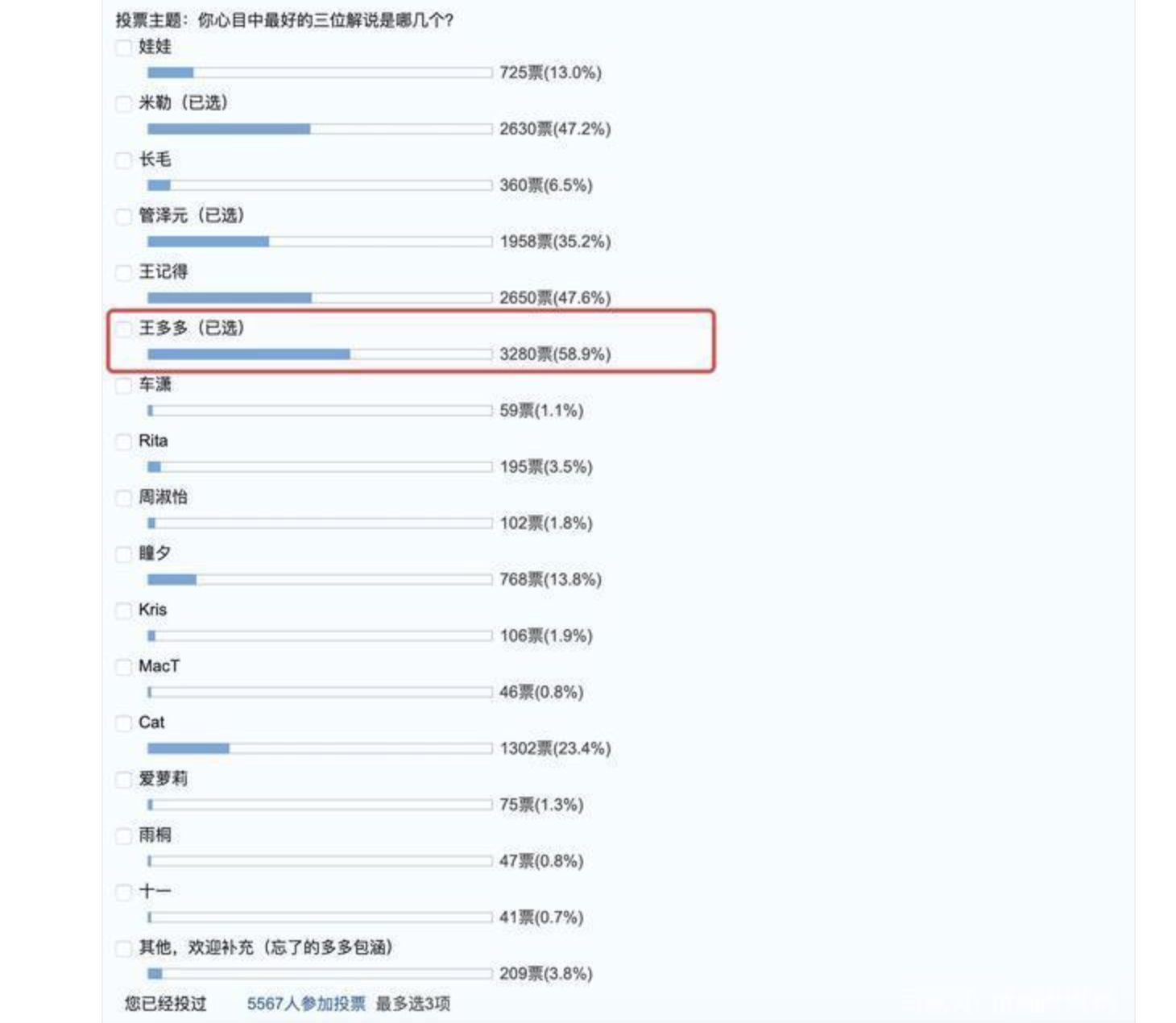The height and width of the screenshot is (1023, 1176).
Task: Tick the 周淑怡 option checkbox
Action: [x=123, y=499]
